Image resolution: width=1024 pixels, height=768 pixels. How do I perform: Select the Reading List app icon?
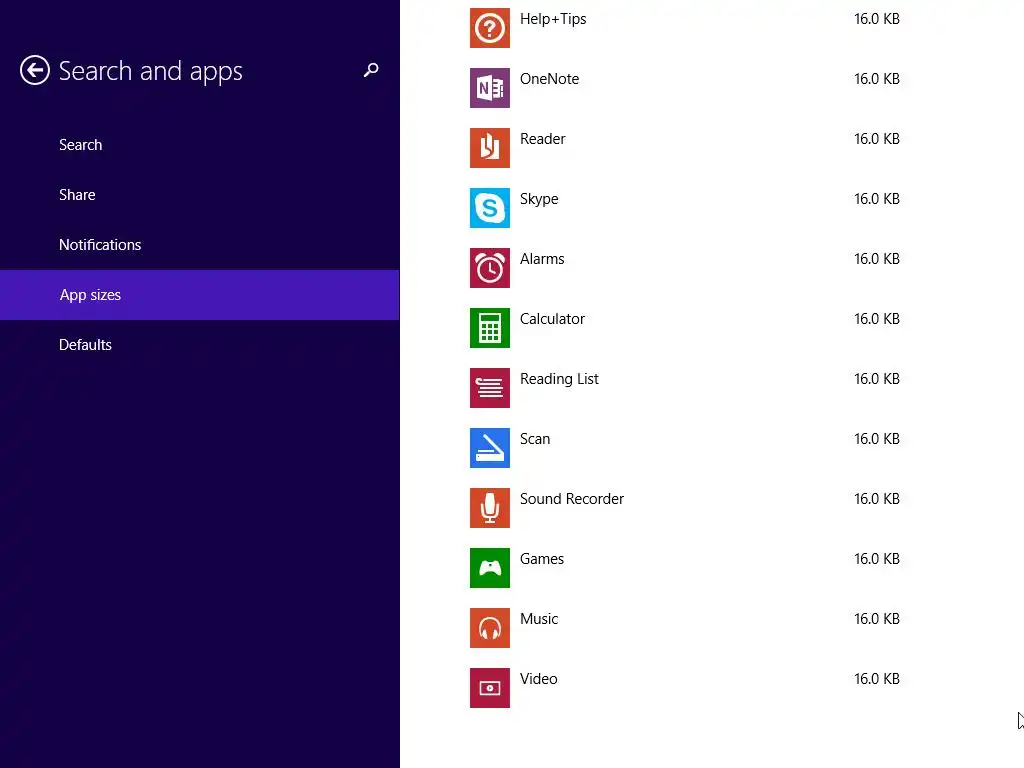coord(490,388)
